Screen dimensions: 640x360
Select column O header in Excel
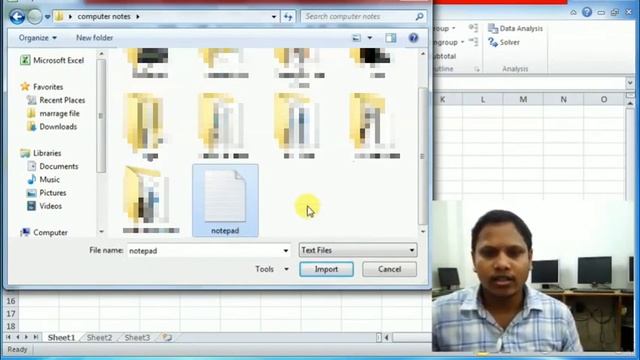point(604,99)
